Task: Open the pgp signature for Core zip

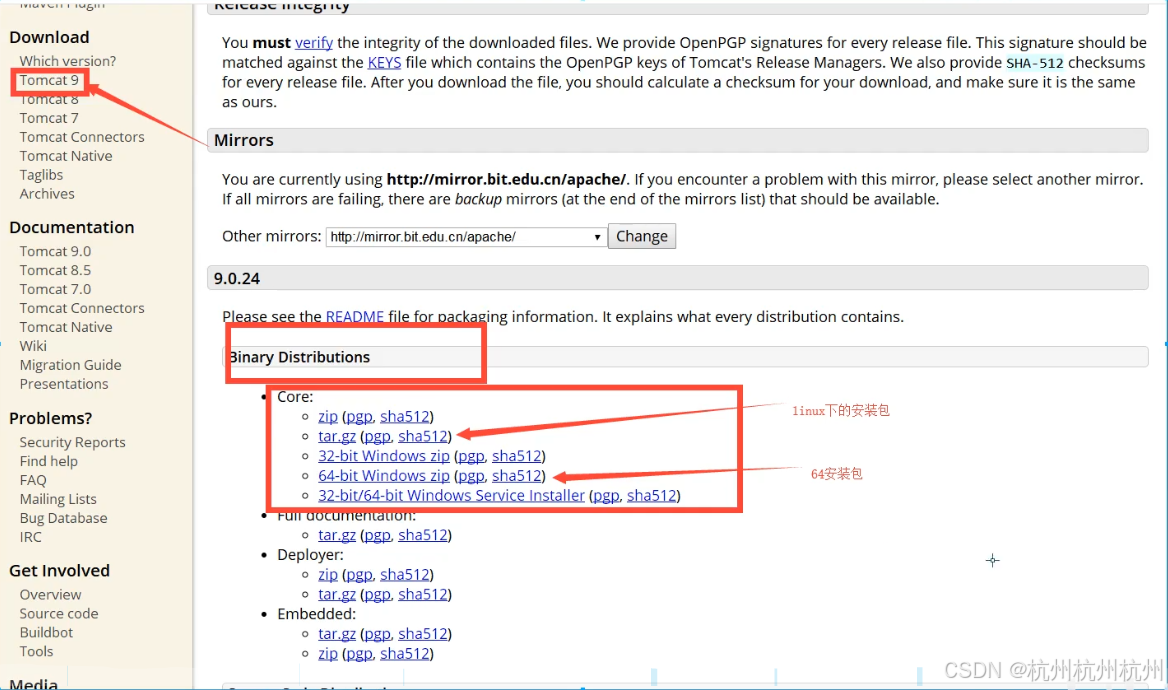Action: (359, 417)
